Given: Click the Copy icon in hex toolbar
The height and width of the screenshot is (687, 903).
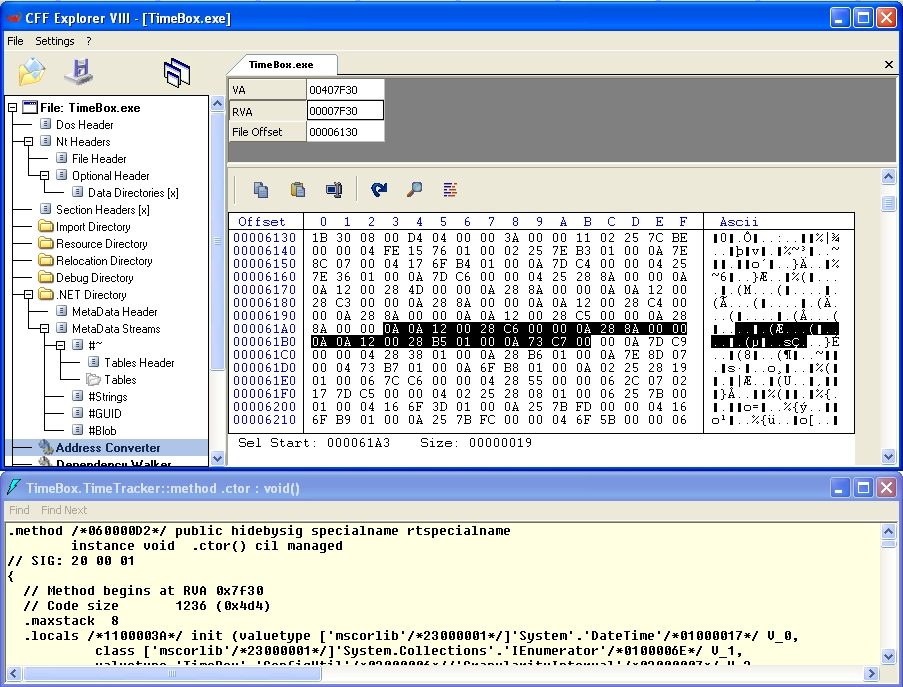Looking at the screenshot, I should click(261, 189).
